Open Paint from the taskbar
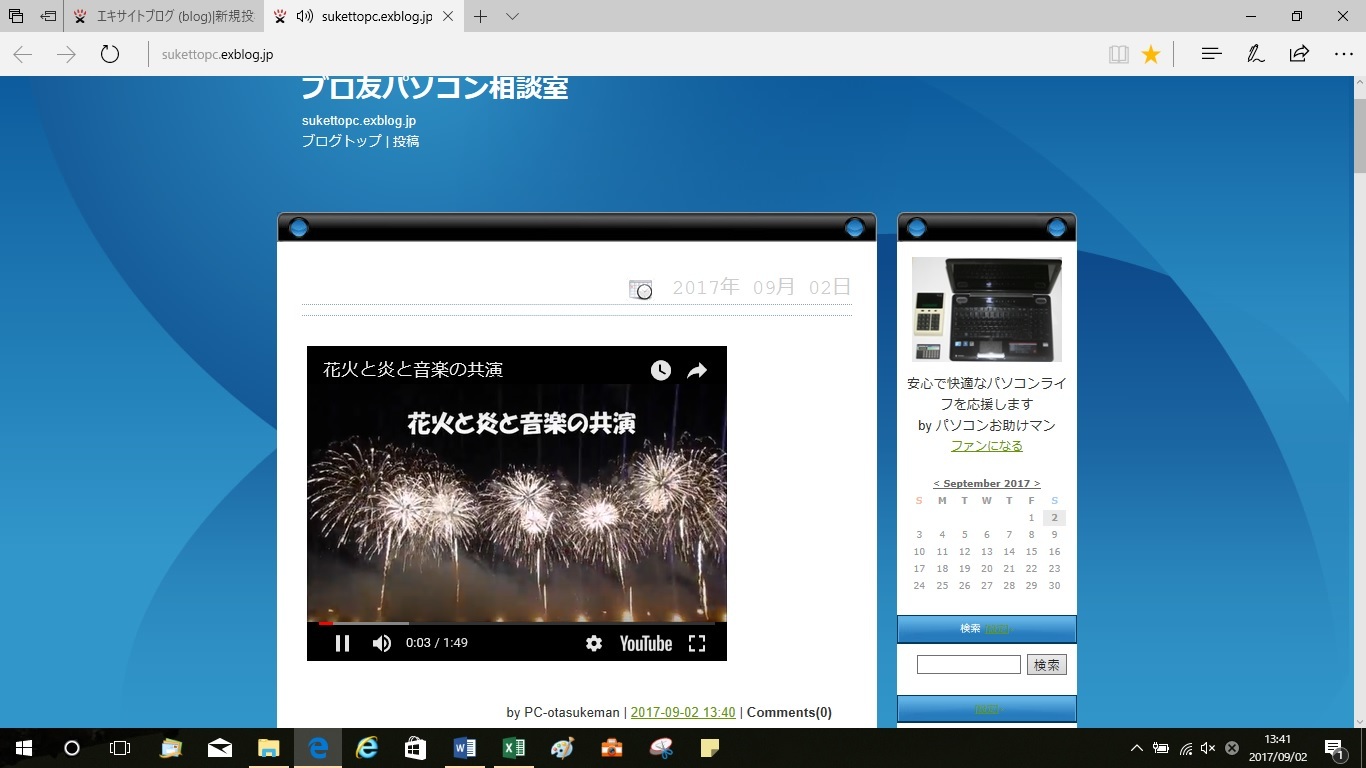The image size is (1366, 768). pos(563,748)
